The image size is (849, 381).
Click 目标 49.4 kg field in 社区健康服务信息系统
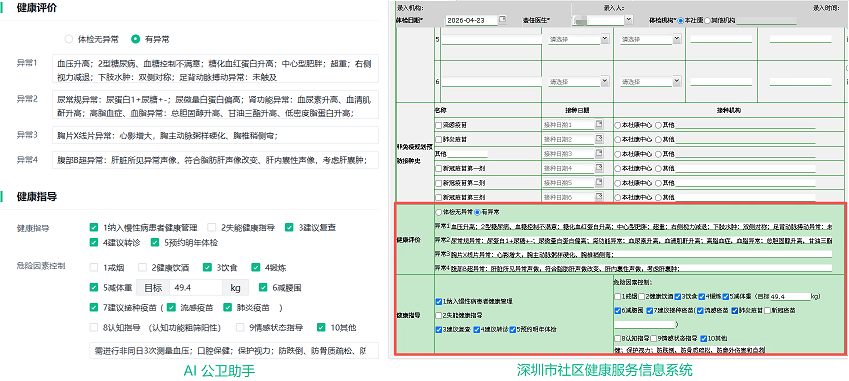point(790,297)
